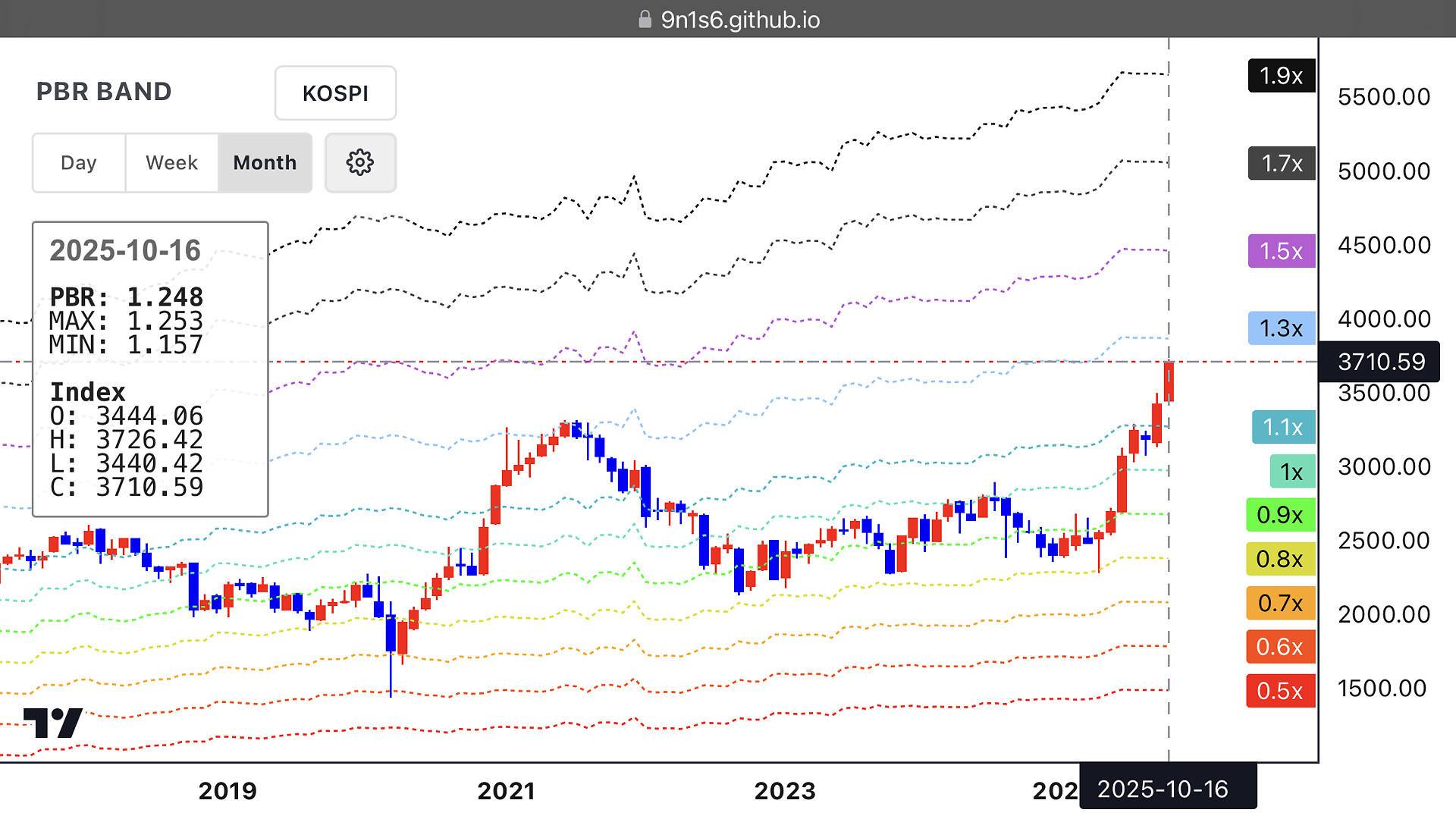Switch to the Week timeframe
The height and width of the screenshot is (819, 1456).
click(x=171, y=162)
